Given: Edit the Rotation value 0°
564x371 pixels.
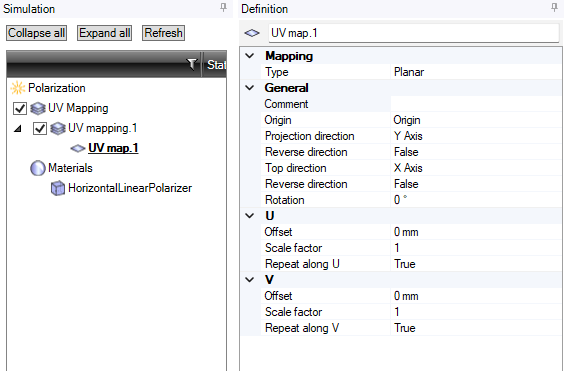Looking at the screenshot, I should coord(476,200).
